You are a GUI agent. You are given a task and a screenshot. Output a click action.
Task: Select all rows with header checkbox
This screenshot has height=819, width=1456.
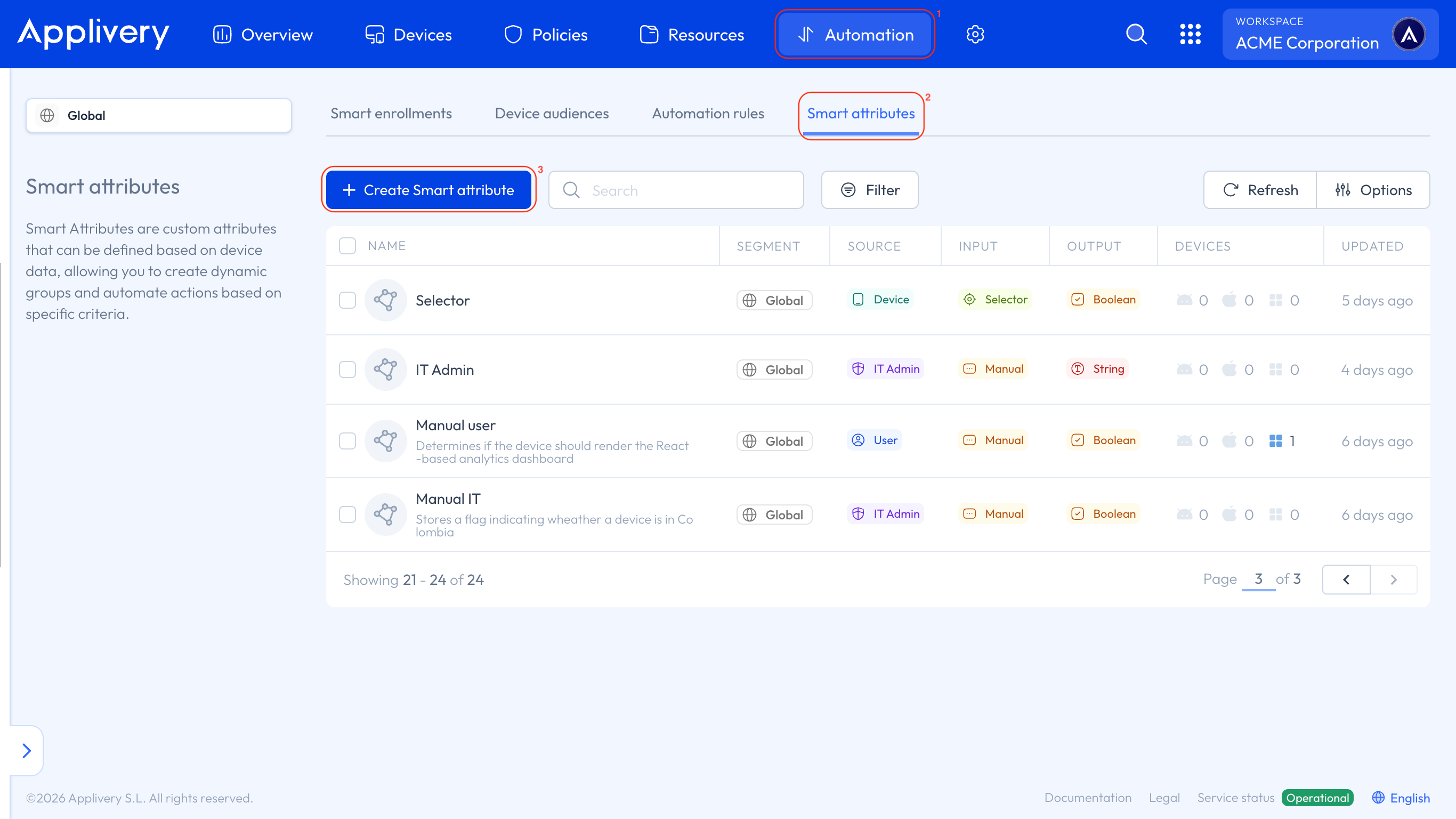(347, 245)
